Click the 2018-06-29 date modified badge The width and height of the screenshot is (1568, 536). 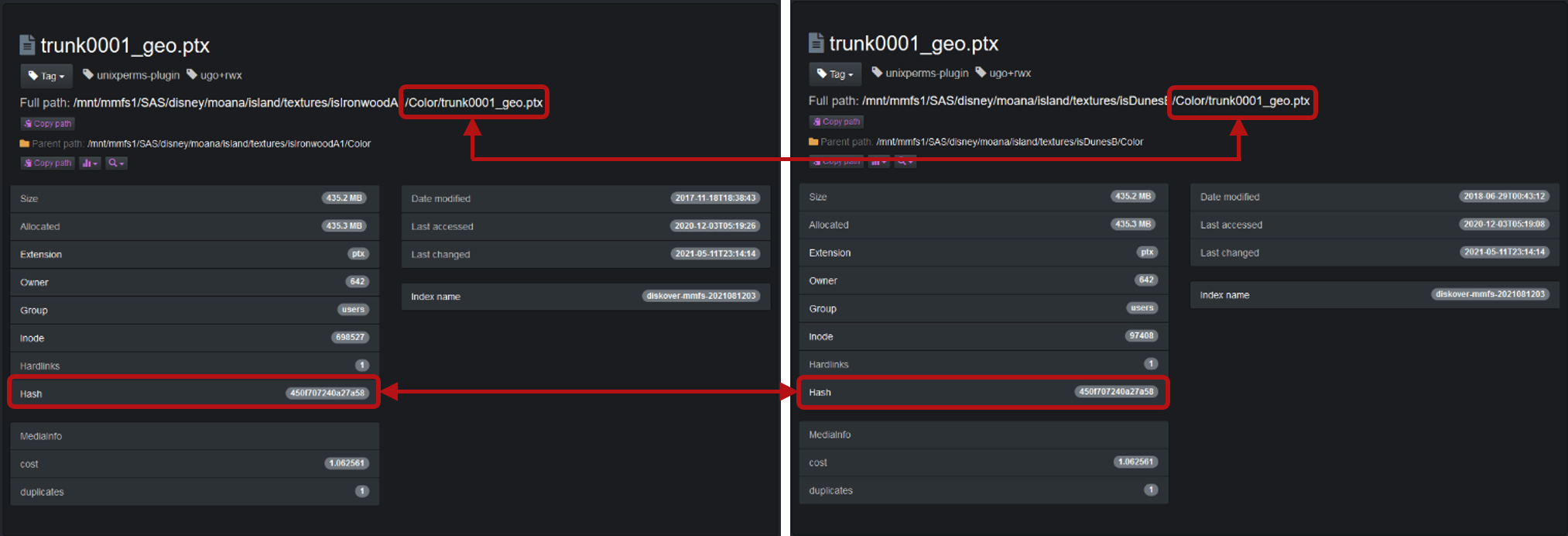pos(1504,197)
